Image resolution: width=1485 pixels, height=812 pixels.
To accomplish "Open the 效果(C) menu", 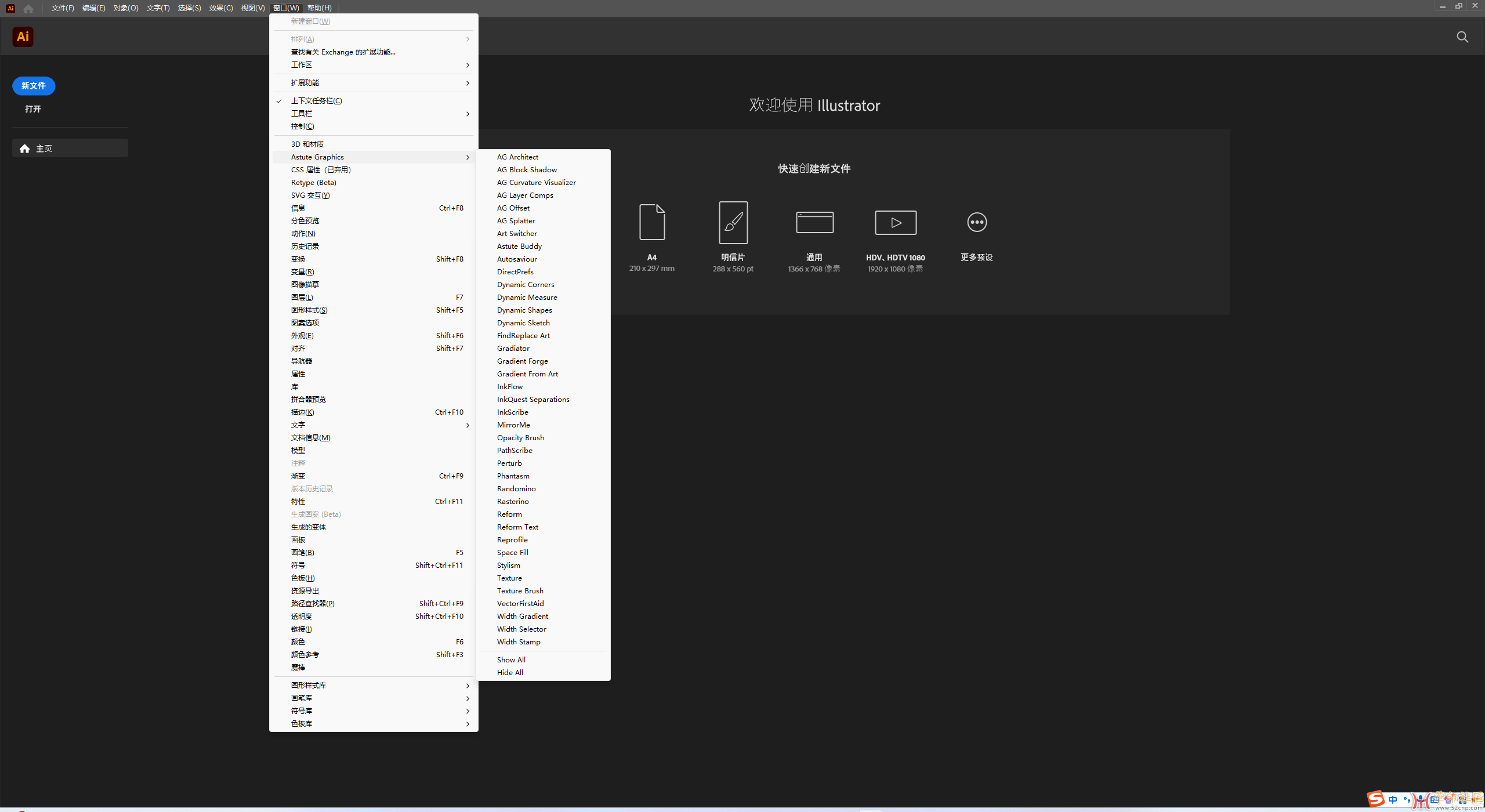I will (221, 8).
